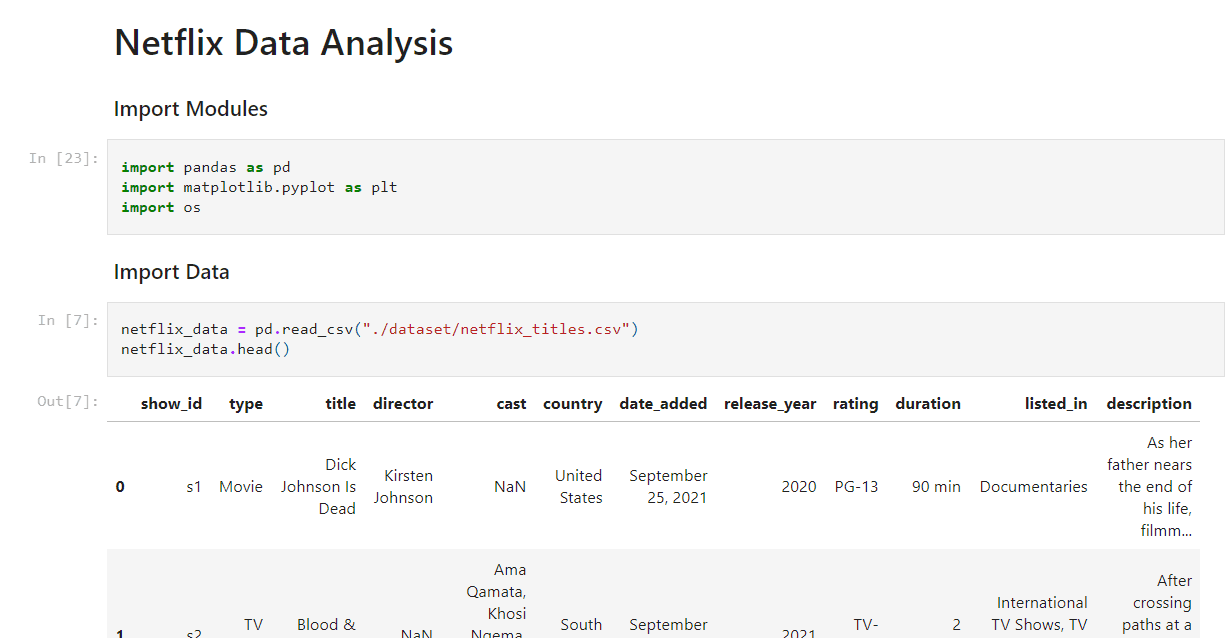Image resolution: width=1226 pixels, height=638 pixels.
Task: Click the "Netflix Data Analysis" title heading
Action: [283, 43]
